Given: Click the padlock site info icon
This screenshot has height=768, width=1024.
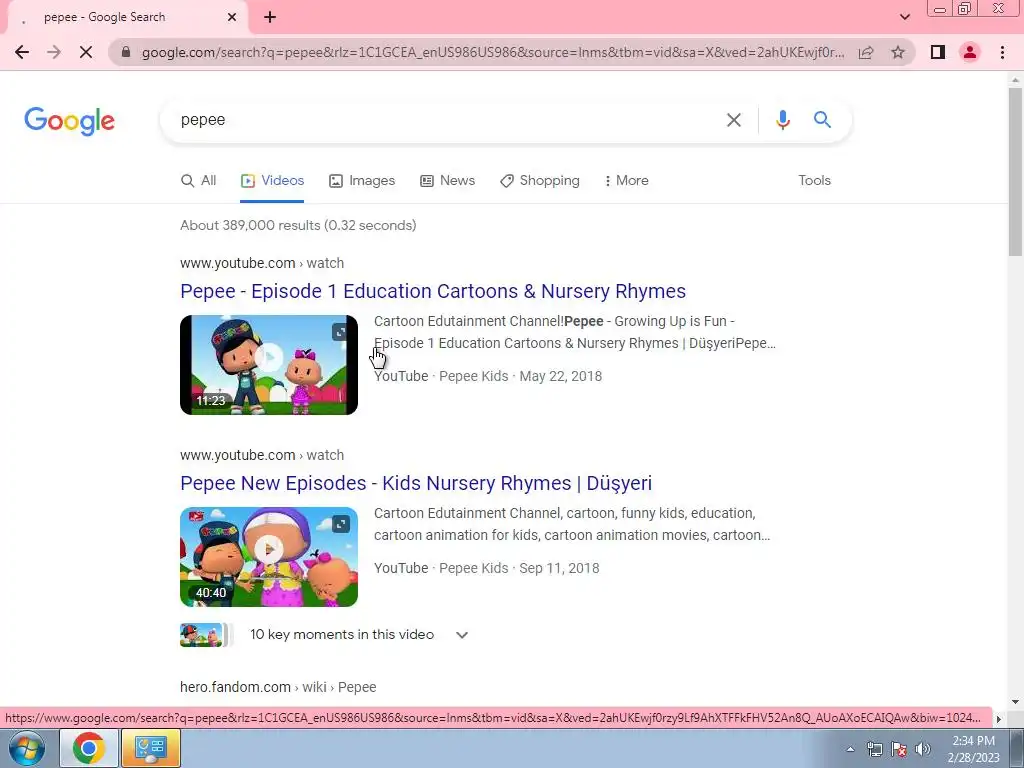Looking at the screenshot, I should click(x=126, y=52).
